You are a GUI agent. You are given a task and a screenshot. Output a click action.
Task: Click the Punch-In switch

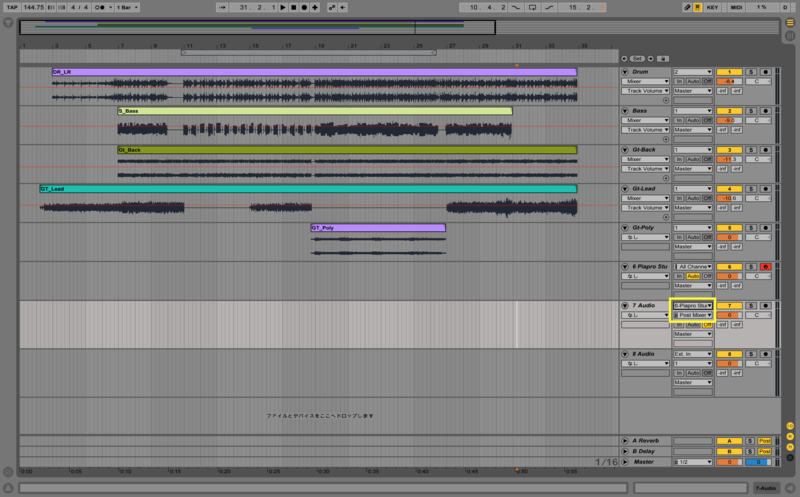tap(516, 7)
